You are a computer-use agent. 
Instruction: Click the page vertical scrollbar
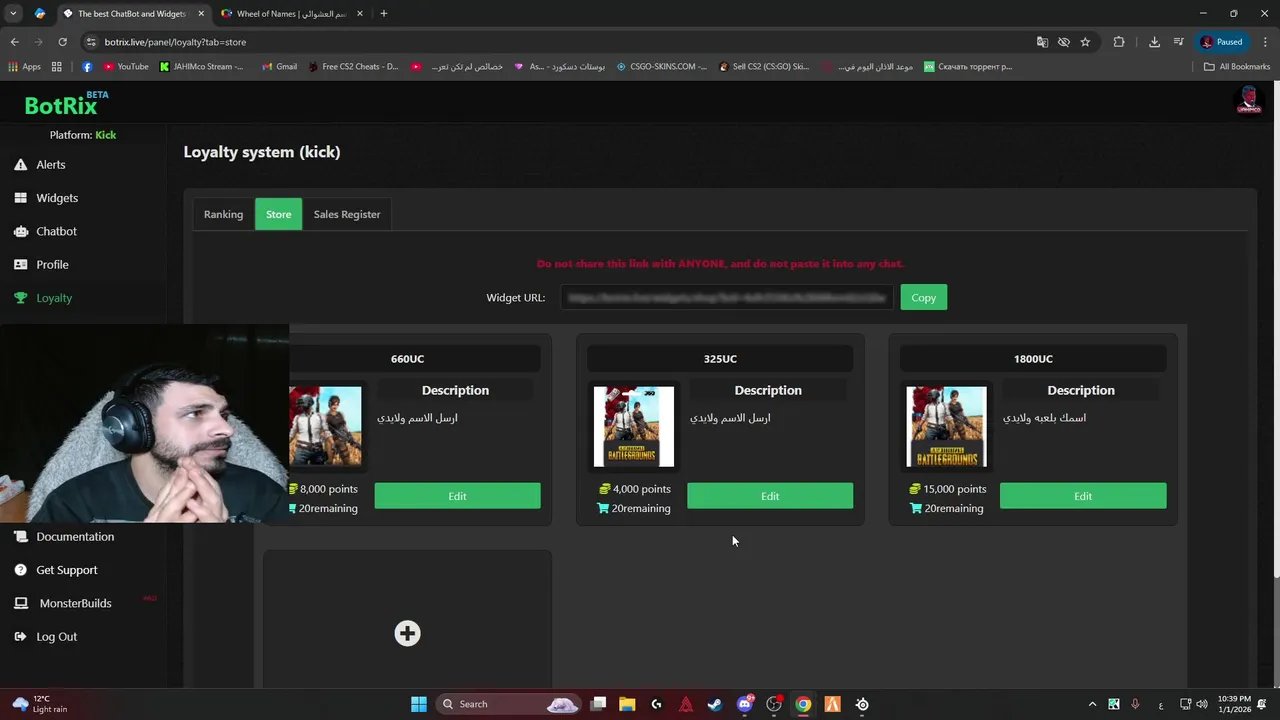(1275, 330)
